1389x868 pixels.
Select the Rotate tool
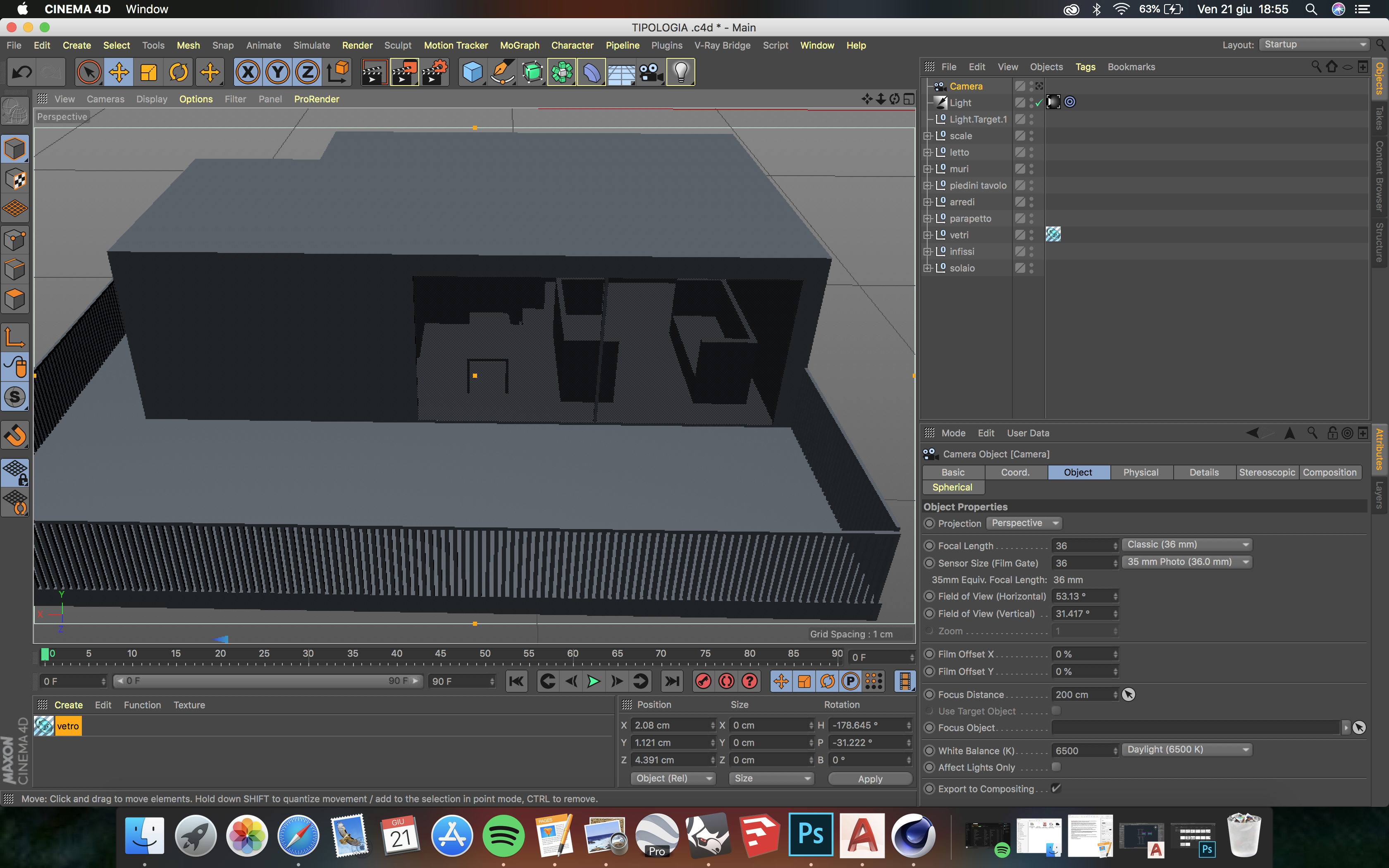(179, 72)
